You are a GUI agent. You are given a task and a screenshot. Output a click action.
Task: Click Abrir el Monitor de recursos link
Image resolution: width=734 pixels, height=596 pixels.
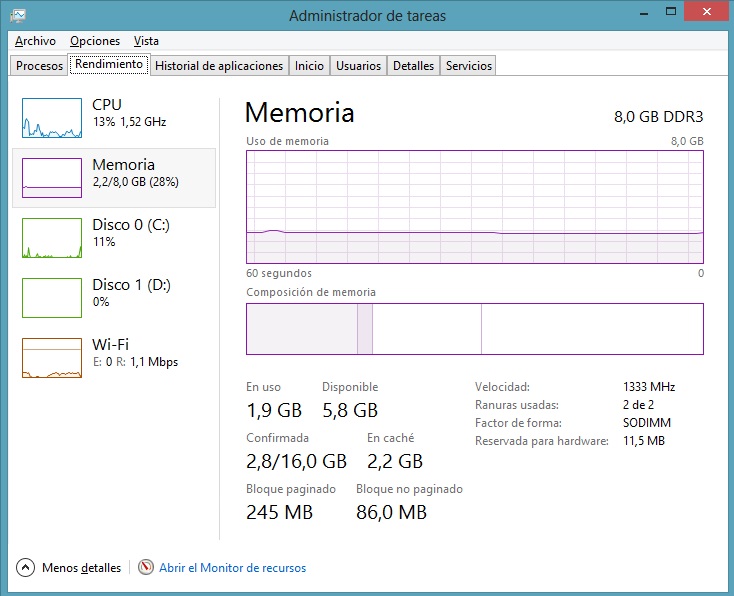(232, 568)
